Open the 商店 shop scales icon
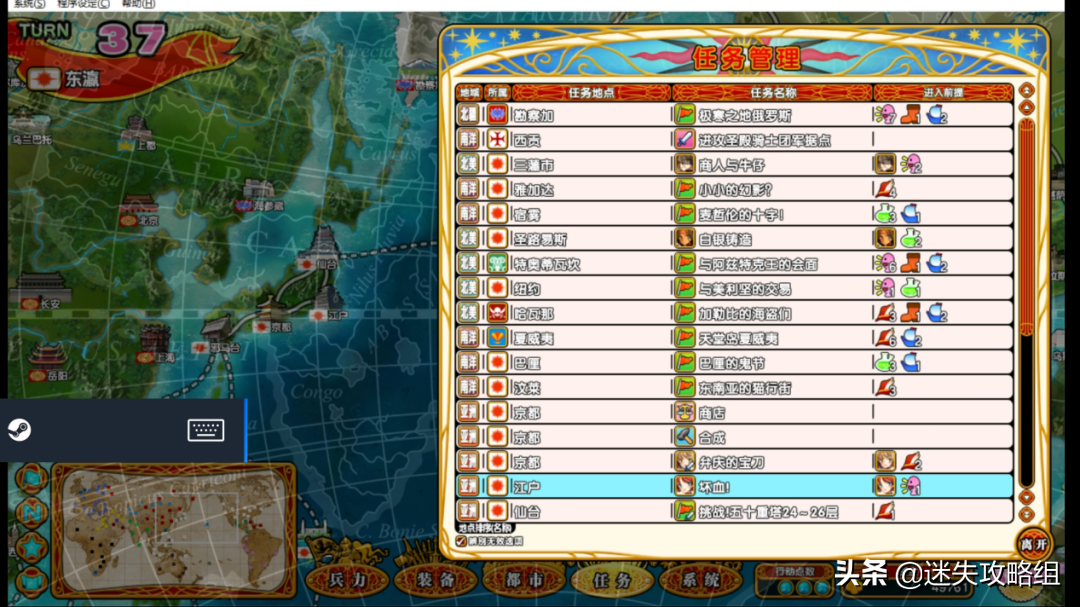1080x607 pixels. (685, 413)
